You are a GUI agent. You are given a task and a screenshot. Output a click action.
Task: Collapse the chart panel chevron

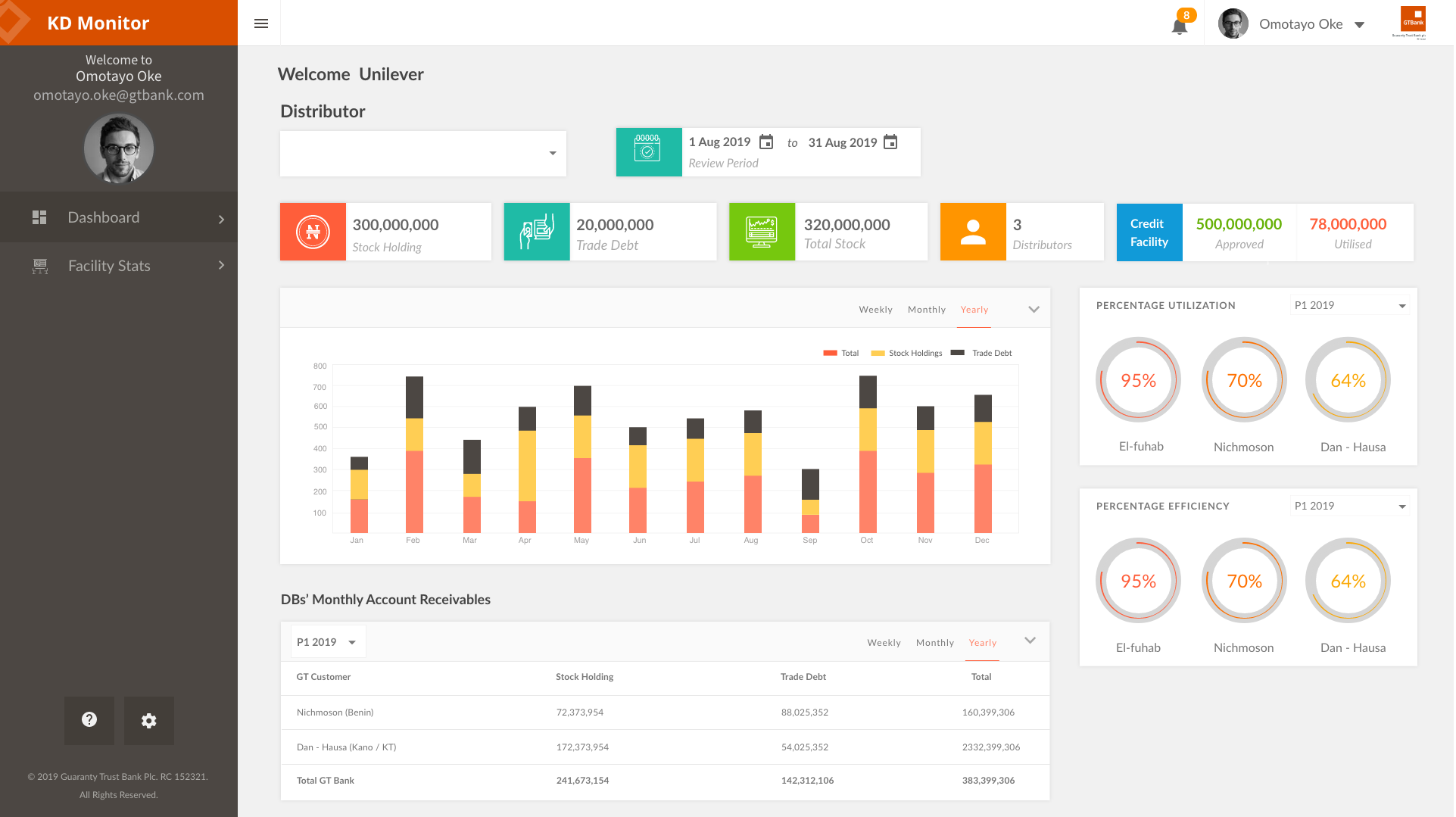coord(1034,309)
